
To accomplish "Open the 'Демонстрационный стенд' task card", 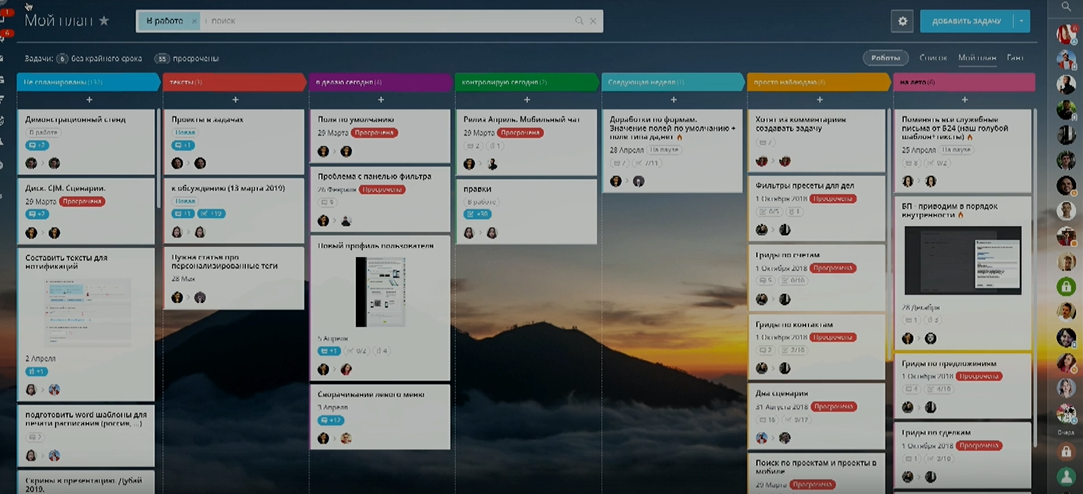I will (75, 120).
